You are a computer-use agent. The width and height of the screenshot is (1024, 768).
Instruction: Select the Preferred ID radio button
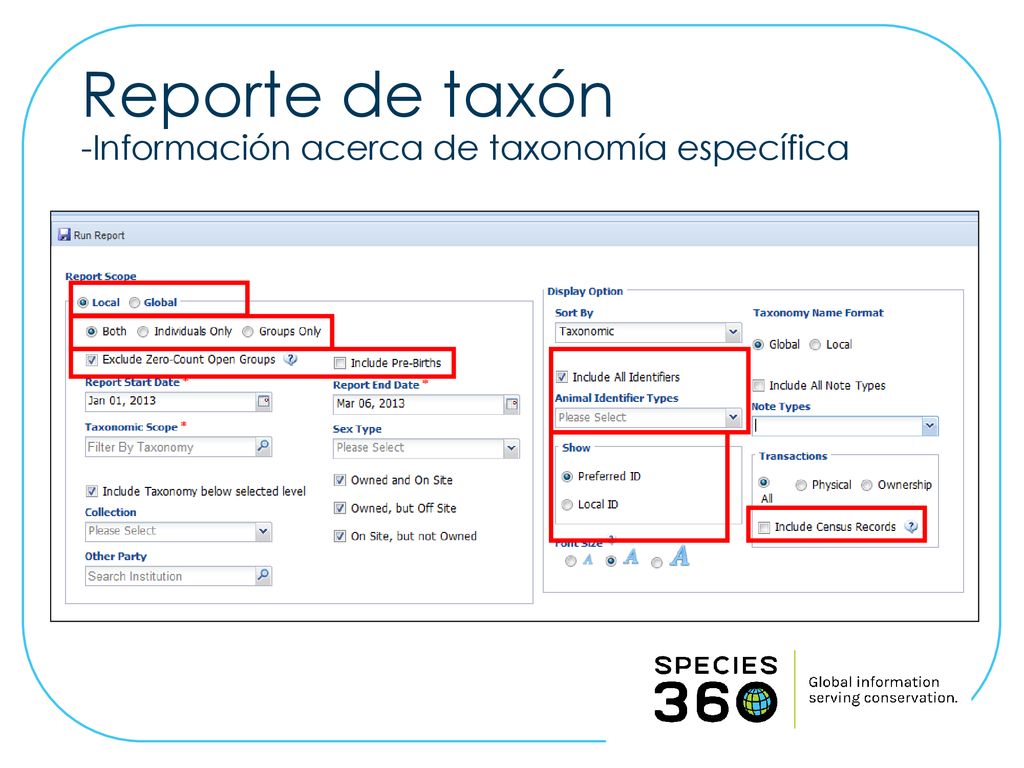click(x=568, y=477)
